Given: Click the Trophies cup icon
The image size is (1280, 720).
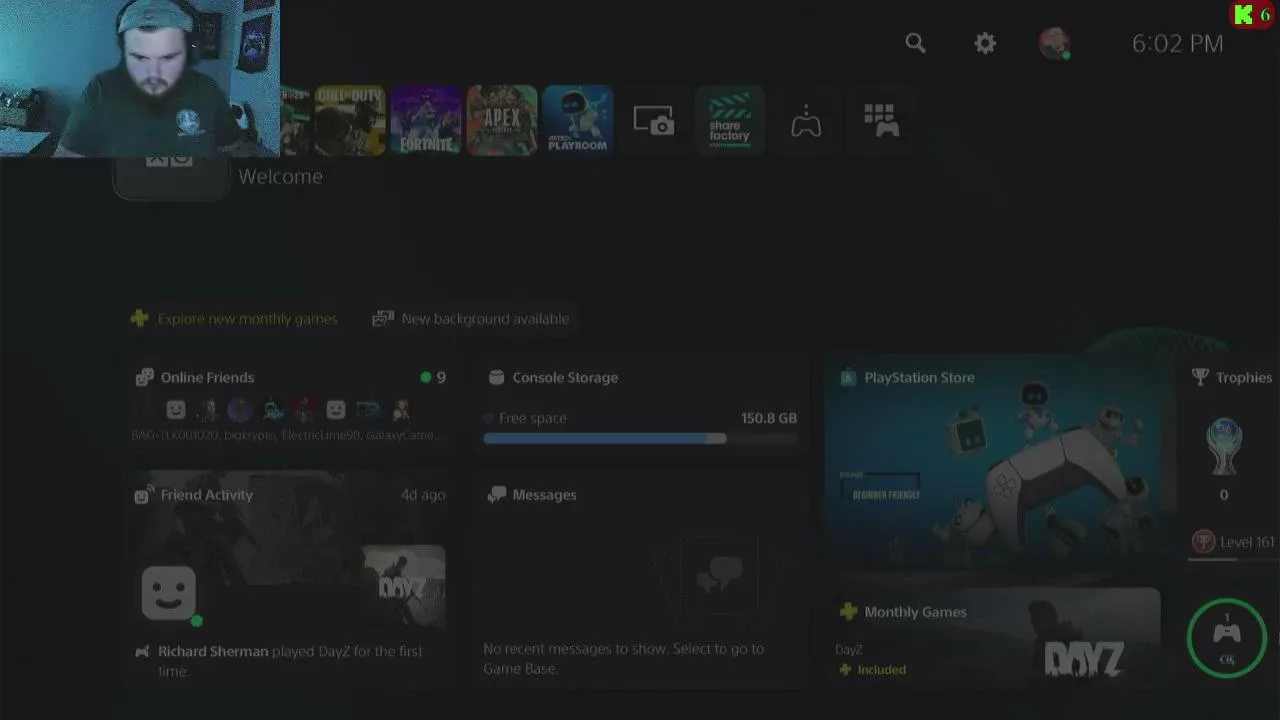Looking at the screenshot, I should click(x=1200, y=377).
